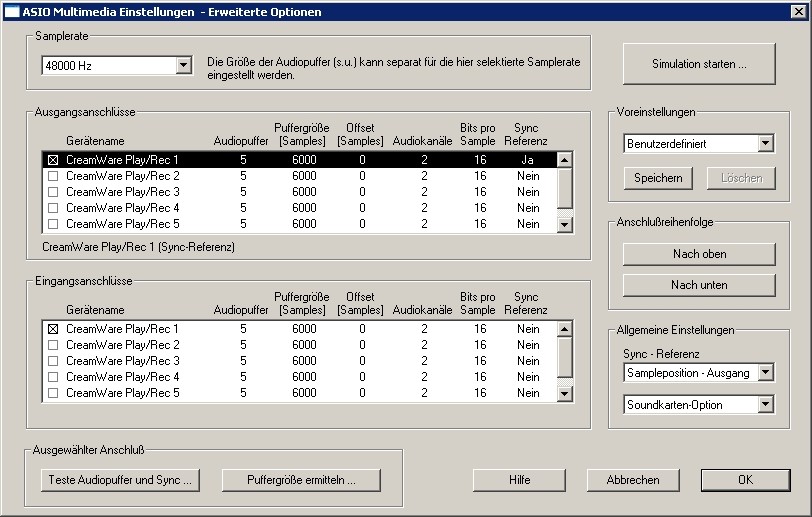Viewport: 812px width, 517px height.
Task: Click the Löschen preset button
Action: (x=741, y=178)
